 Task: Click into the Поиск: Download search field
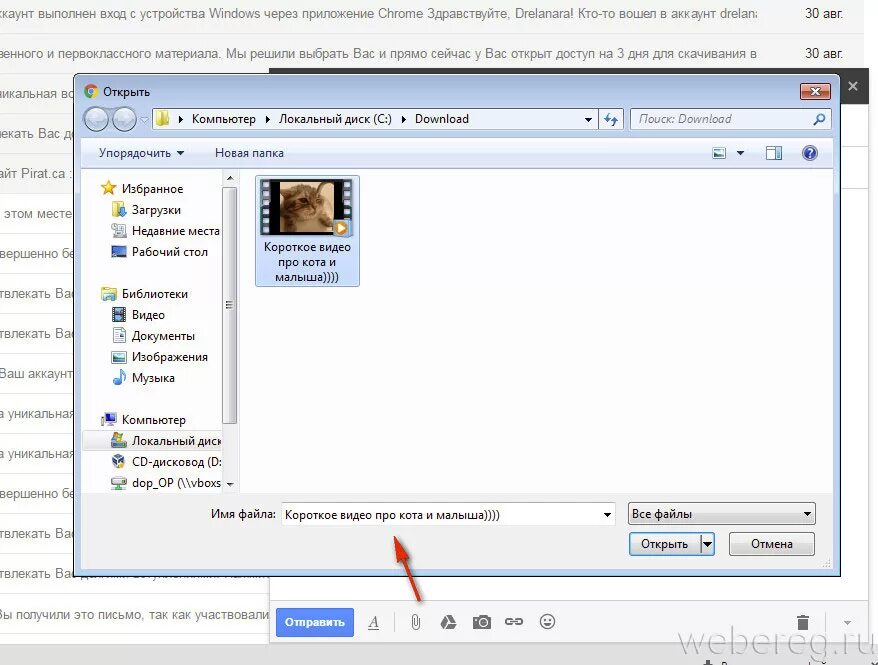(722, 119)
